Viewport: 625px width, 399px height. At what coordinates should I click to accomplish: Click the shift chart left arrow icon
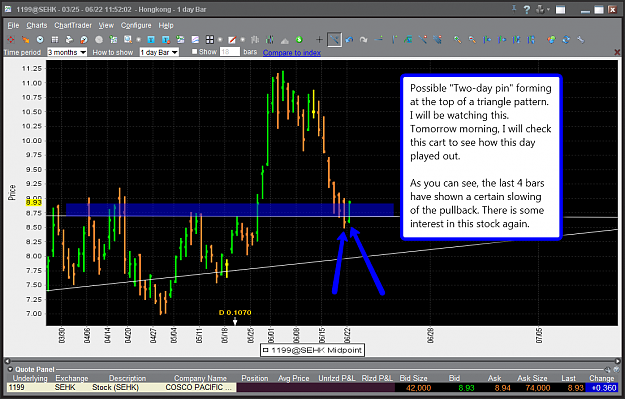[x=487, y=39]
